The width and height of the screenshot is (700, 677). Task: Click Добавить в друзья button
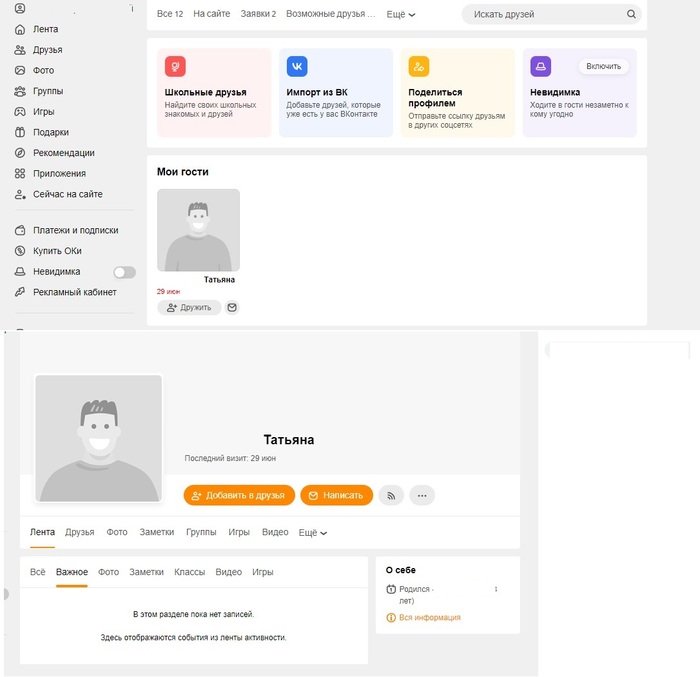coord(239,496)
